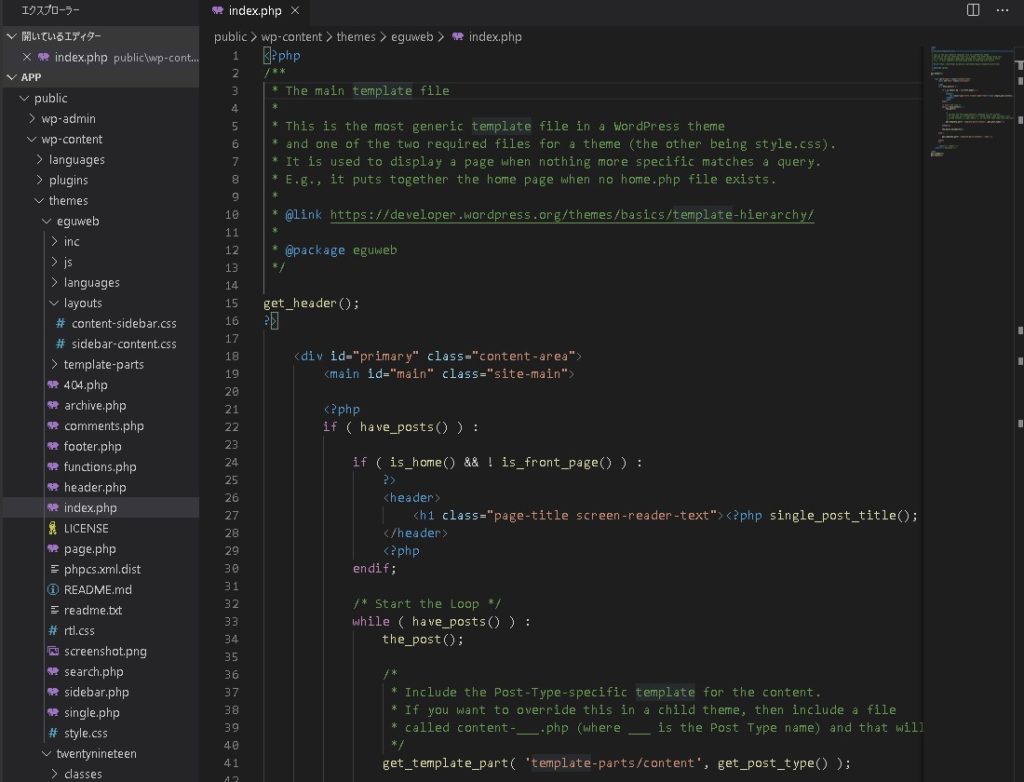
Task: Select content-sidebar.css in the layouts folder
Action: (123, 324)
